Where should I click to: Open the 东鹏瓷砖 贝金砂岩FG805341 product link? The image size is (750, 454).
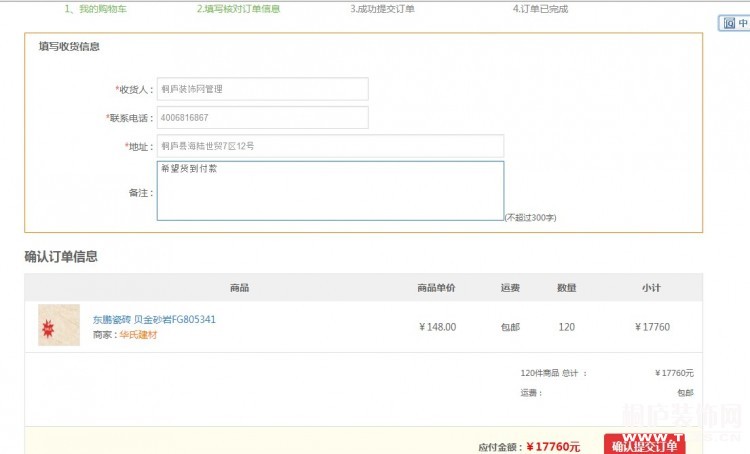coord(154,320)
